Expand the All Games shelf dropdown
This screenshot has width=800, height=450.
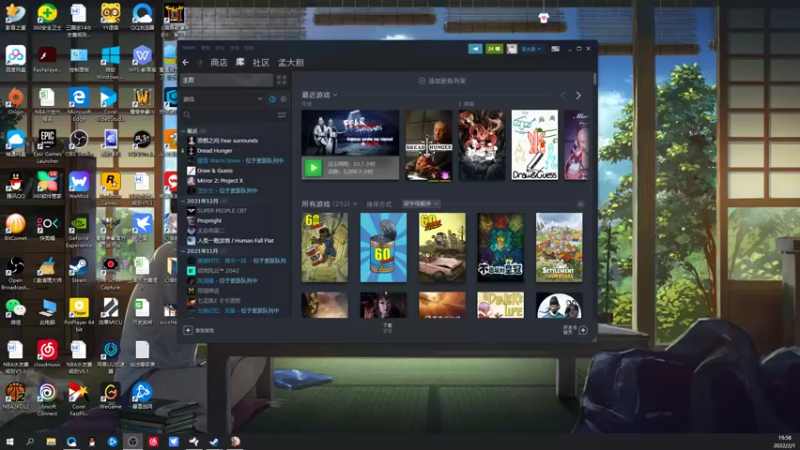[x=355, y=204]
